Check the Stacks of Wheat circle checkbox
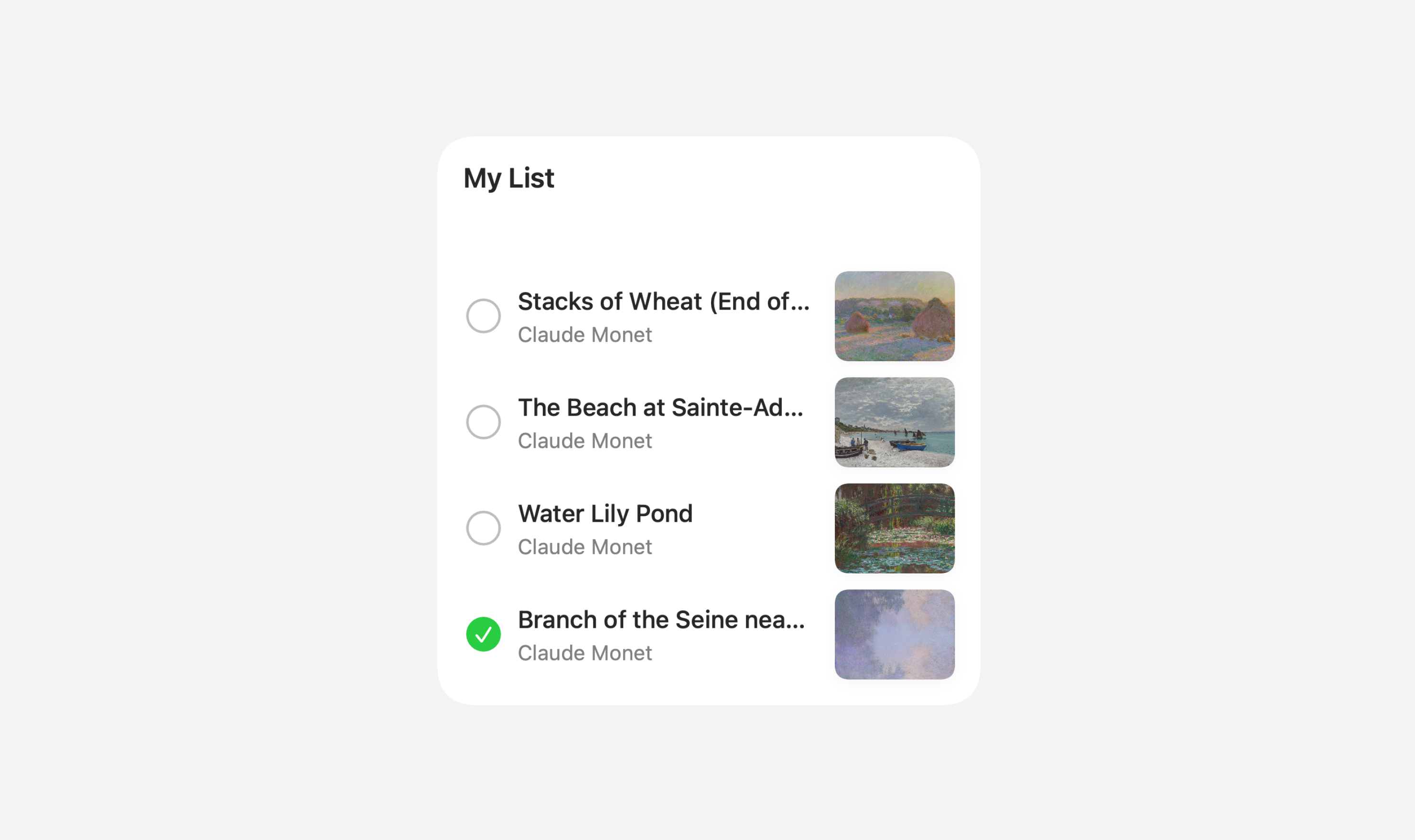This screenshot has width=1415, height=840. point(483,316)
